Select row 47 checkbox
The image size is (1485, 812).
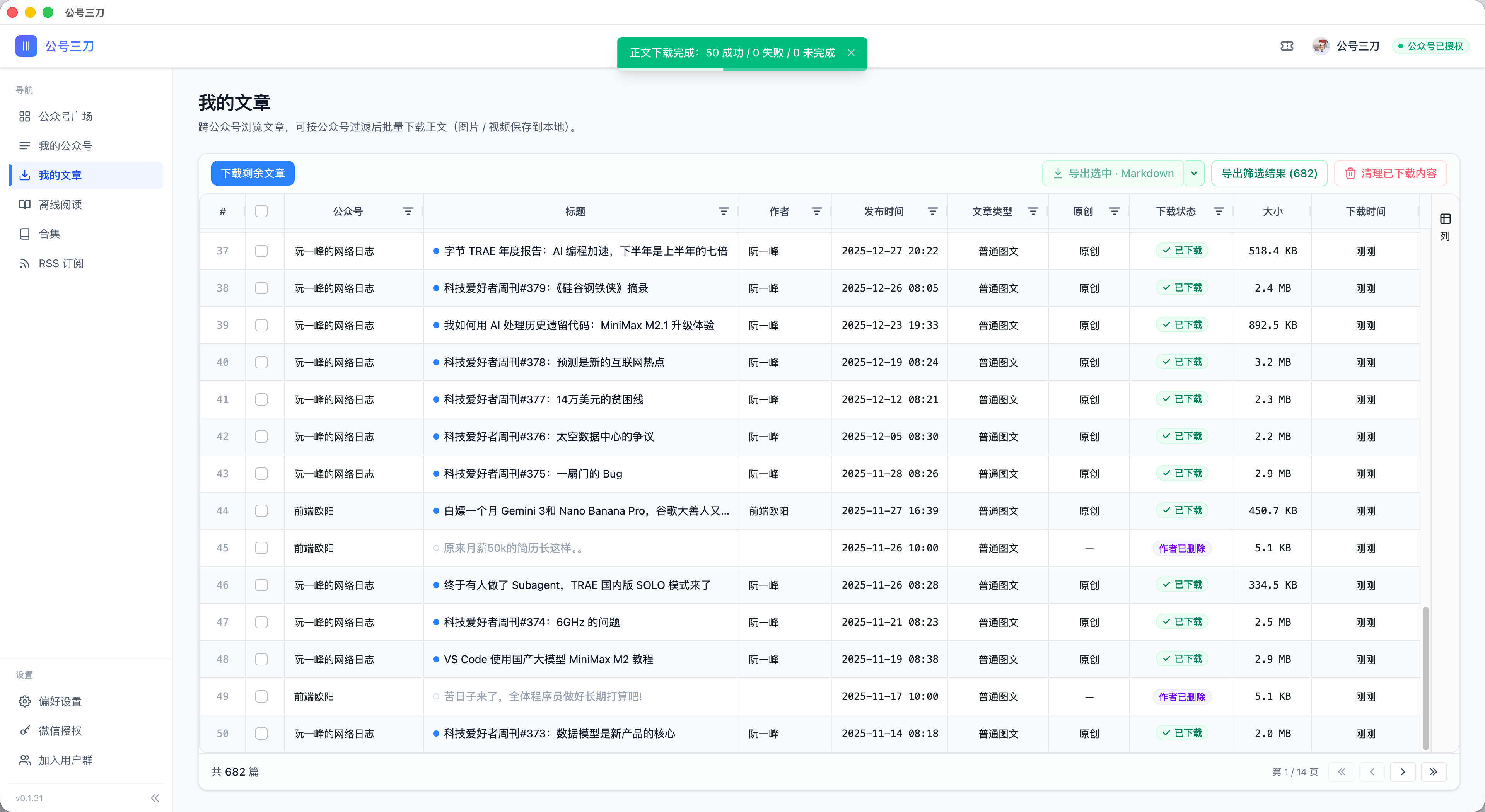(x=261, y=622)
